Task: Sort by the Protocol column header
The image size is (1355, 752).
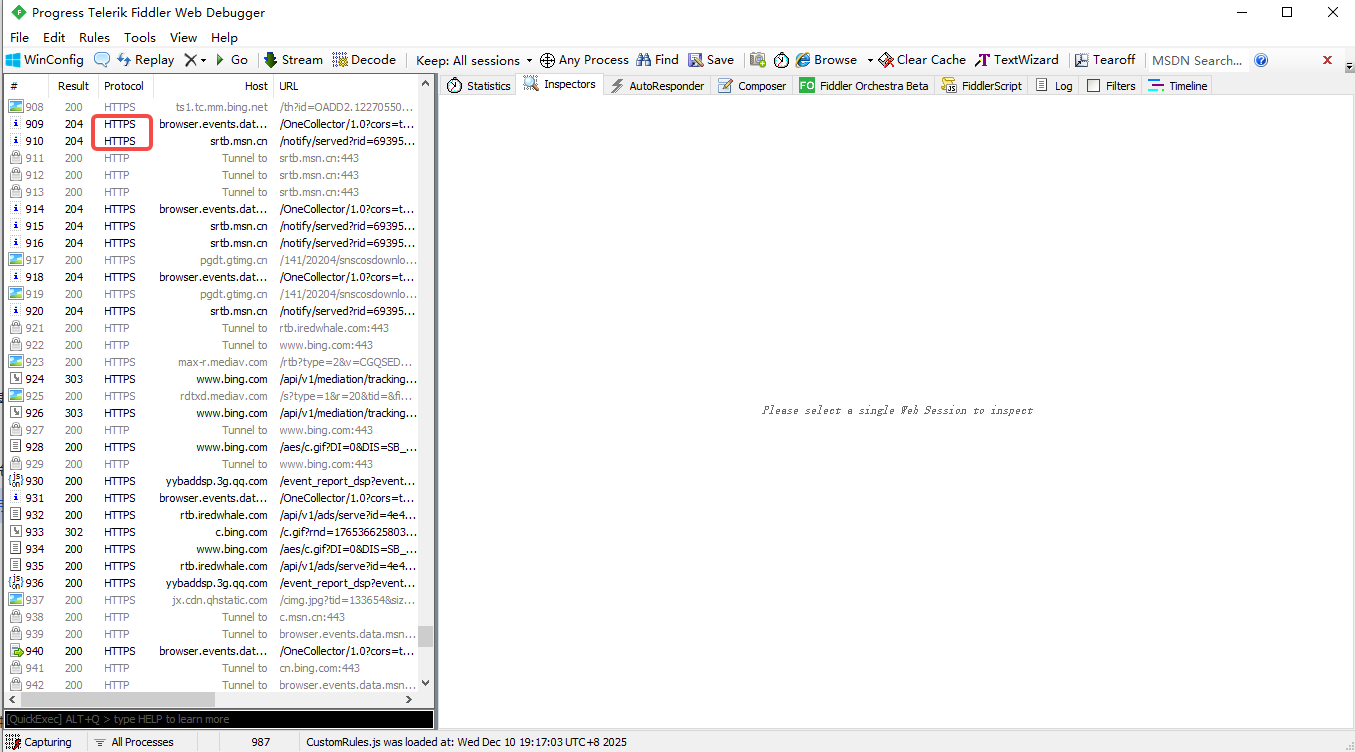Action: [124, 86]
